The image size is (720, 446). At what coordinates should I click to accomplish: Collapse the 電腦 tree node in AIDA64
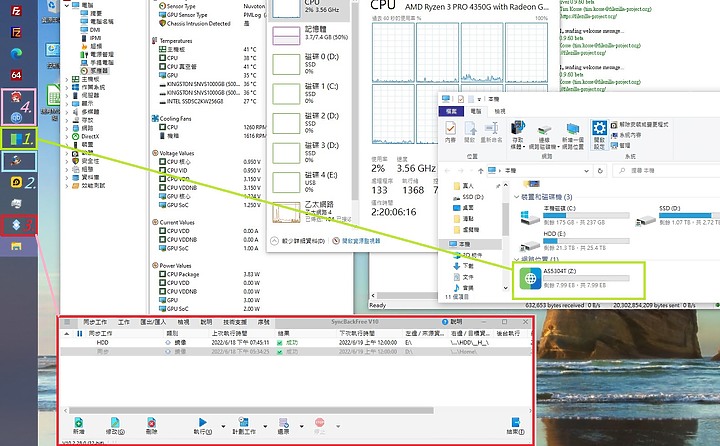click(67, 5)
